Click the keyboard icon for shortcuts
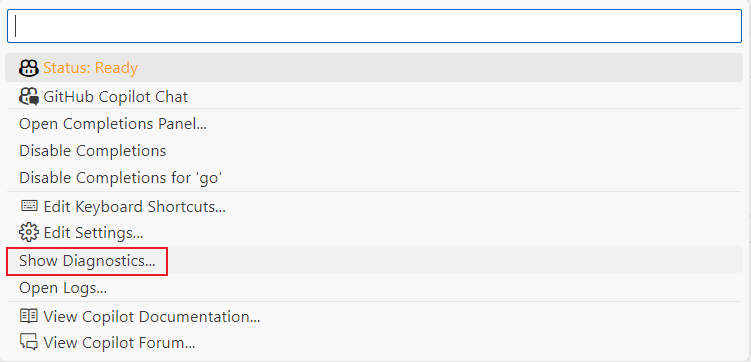 tap(29, 206)
